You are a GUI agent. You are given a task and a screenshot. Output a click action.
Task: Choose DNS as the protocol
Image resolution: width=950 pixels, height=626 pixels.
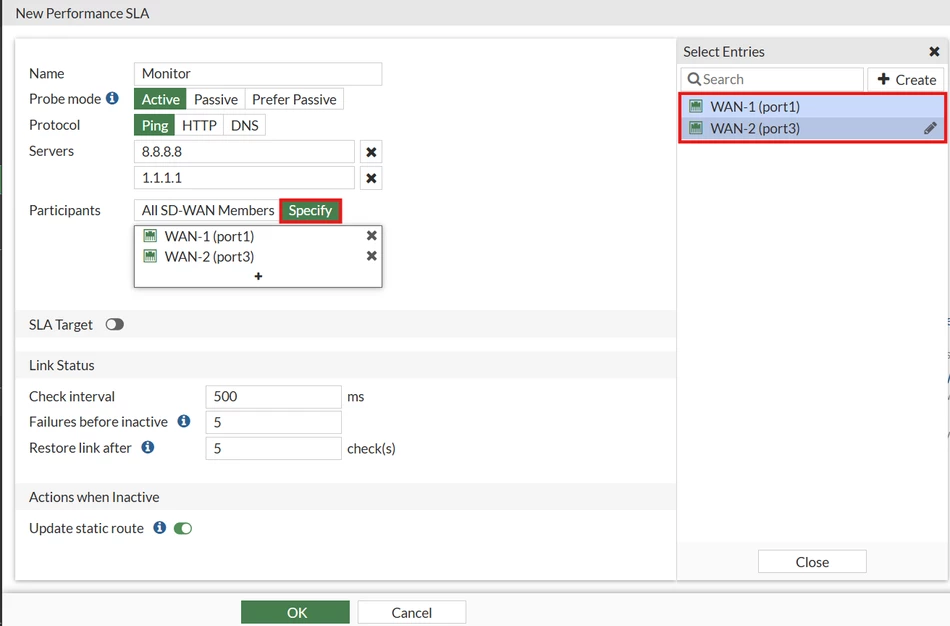coord(245,125)
